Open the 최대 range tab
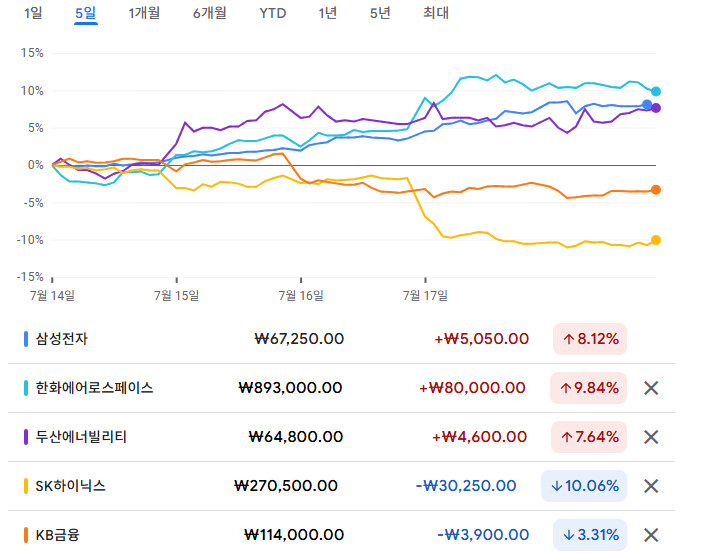The image size is (701, 553). click(x=436, y=13)
